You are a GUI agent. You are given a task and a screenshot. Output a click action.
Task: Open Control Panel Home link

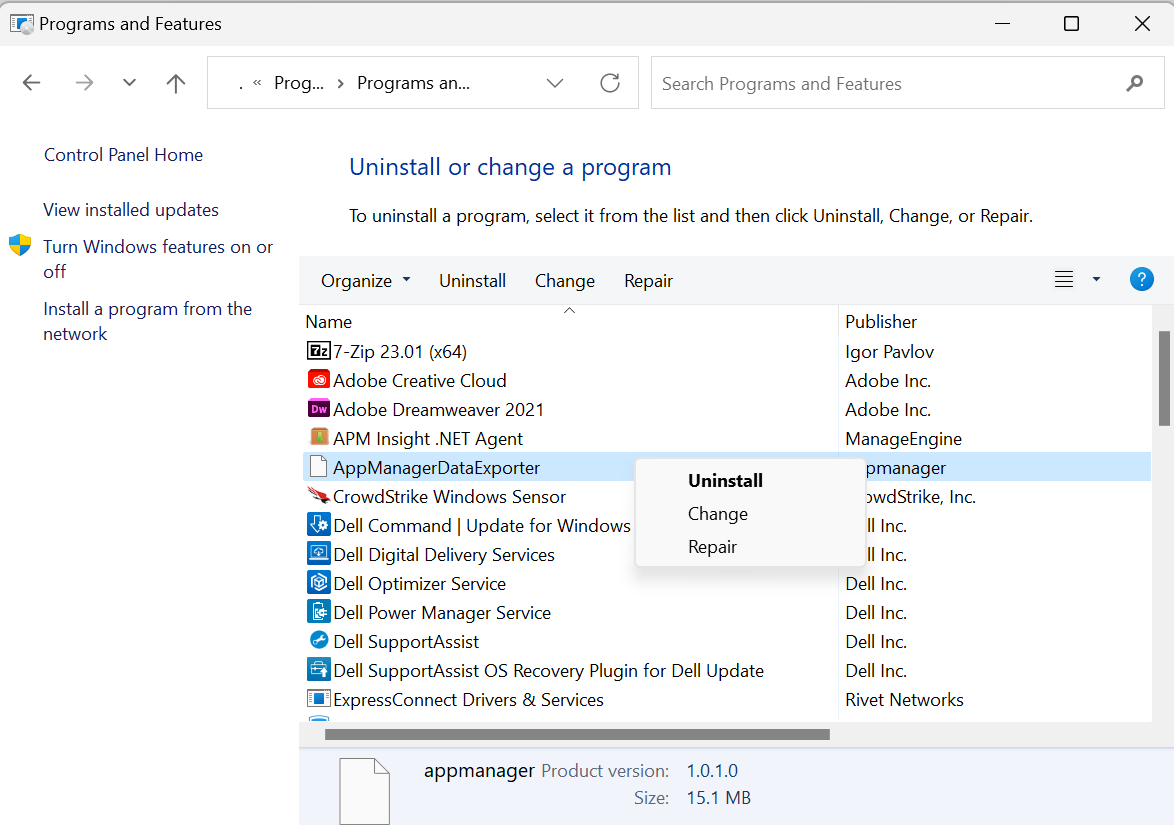[124, 155]
